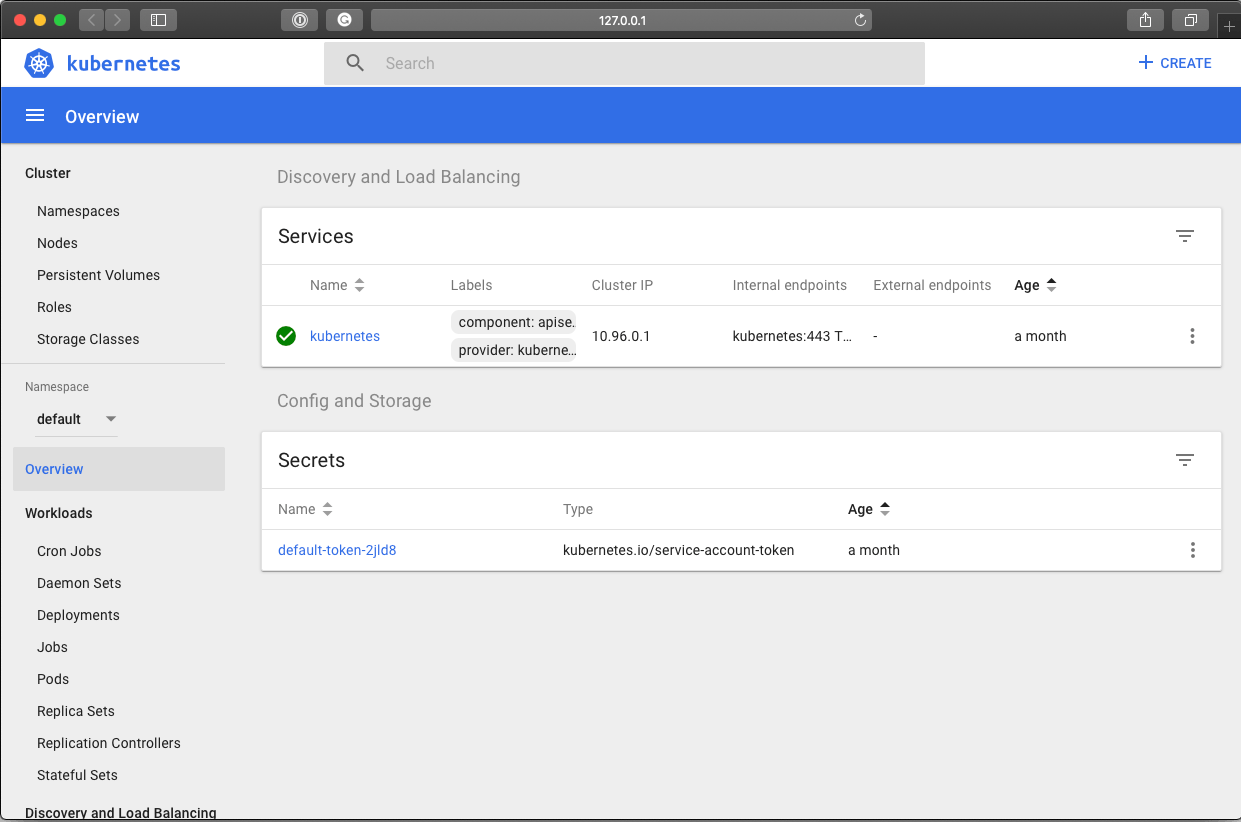Open Roles in sidebar
Screen dimensions: 1241x822
(x=54, y=307)
